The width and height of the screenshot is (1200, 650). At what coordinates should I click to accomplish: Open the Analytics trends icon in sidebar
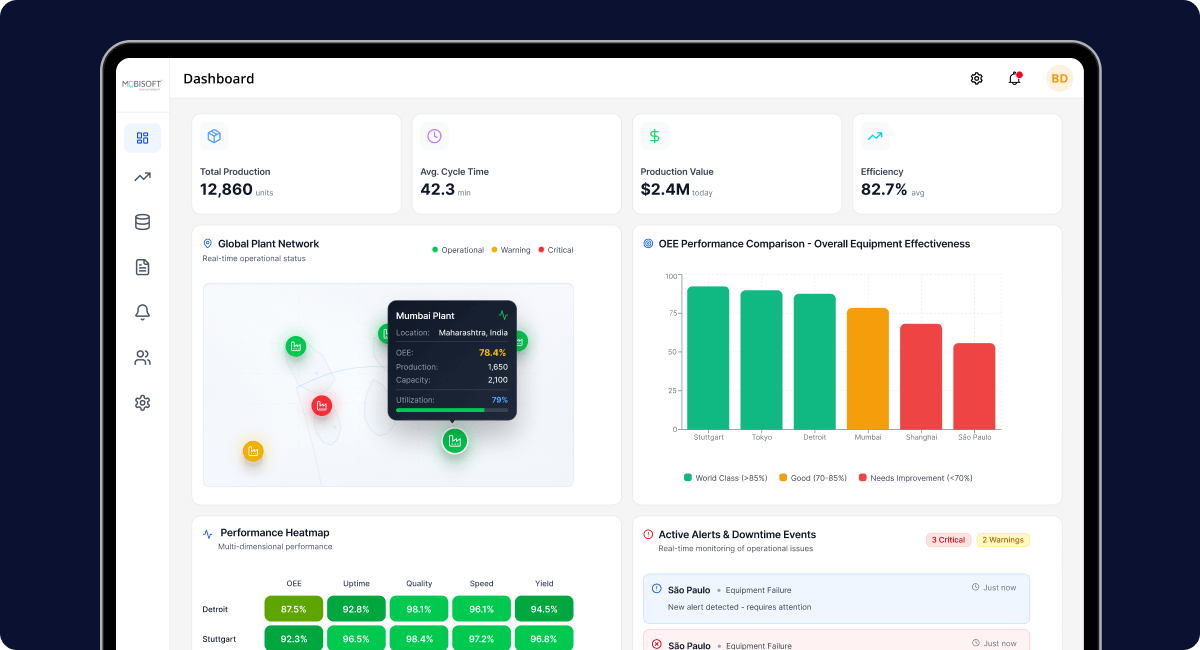click(x=141, y=177)
